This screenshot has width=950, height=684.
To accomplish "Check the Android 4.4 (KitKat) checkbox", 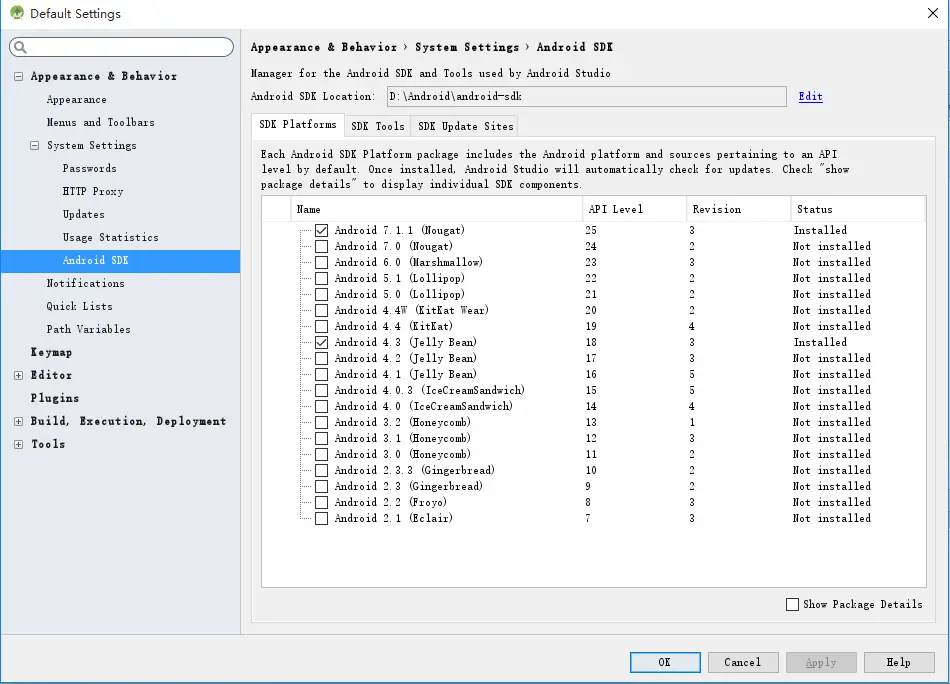I will pyautogui.click(x=322, y=327).
